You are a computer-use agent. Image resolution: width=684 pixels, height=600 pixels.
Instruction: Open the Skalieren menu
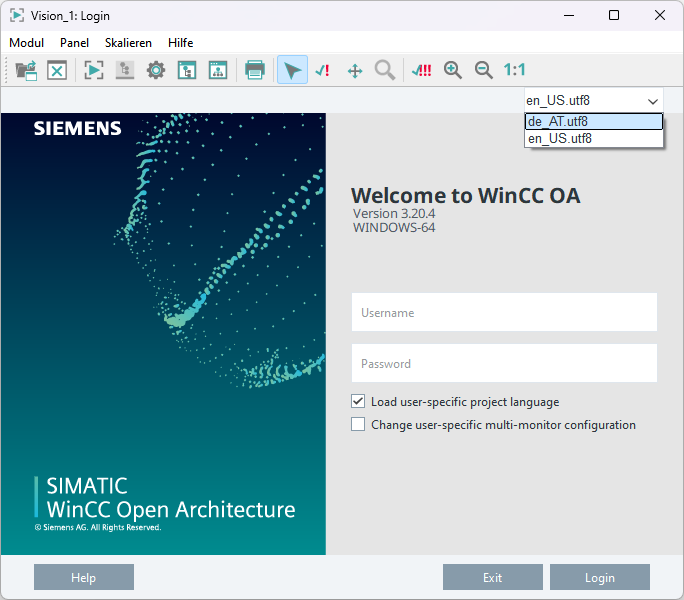128,43
